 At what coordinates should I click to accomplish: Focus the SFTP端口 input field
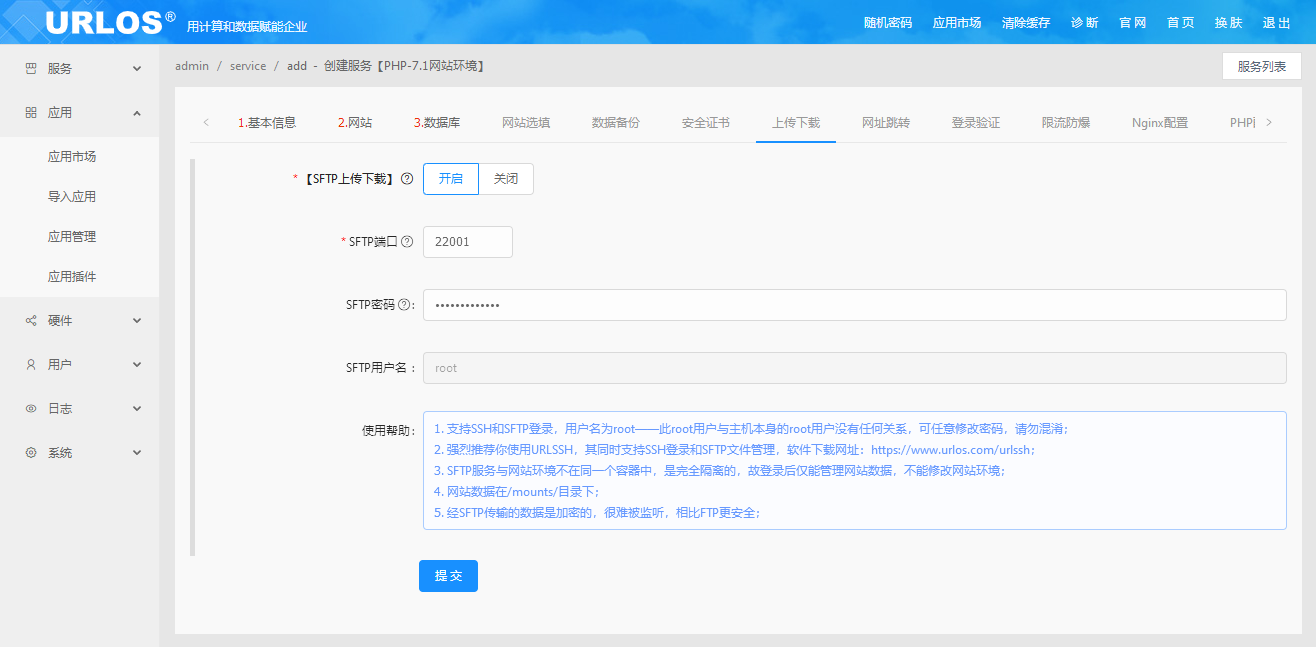[x=467, y=242]
